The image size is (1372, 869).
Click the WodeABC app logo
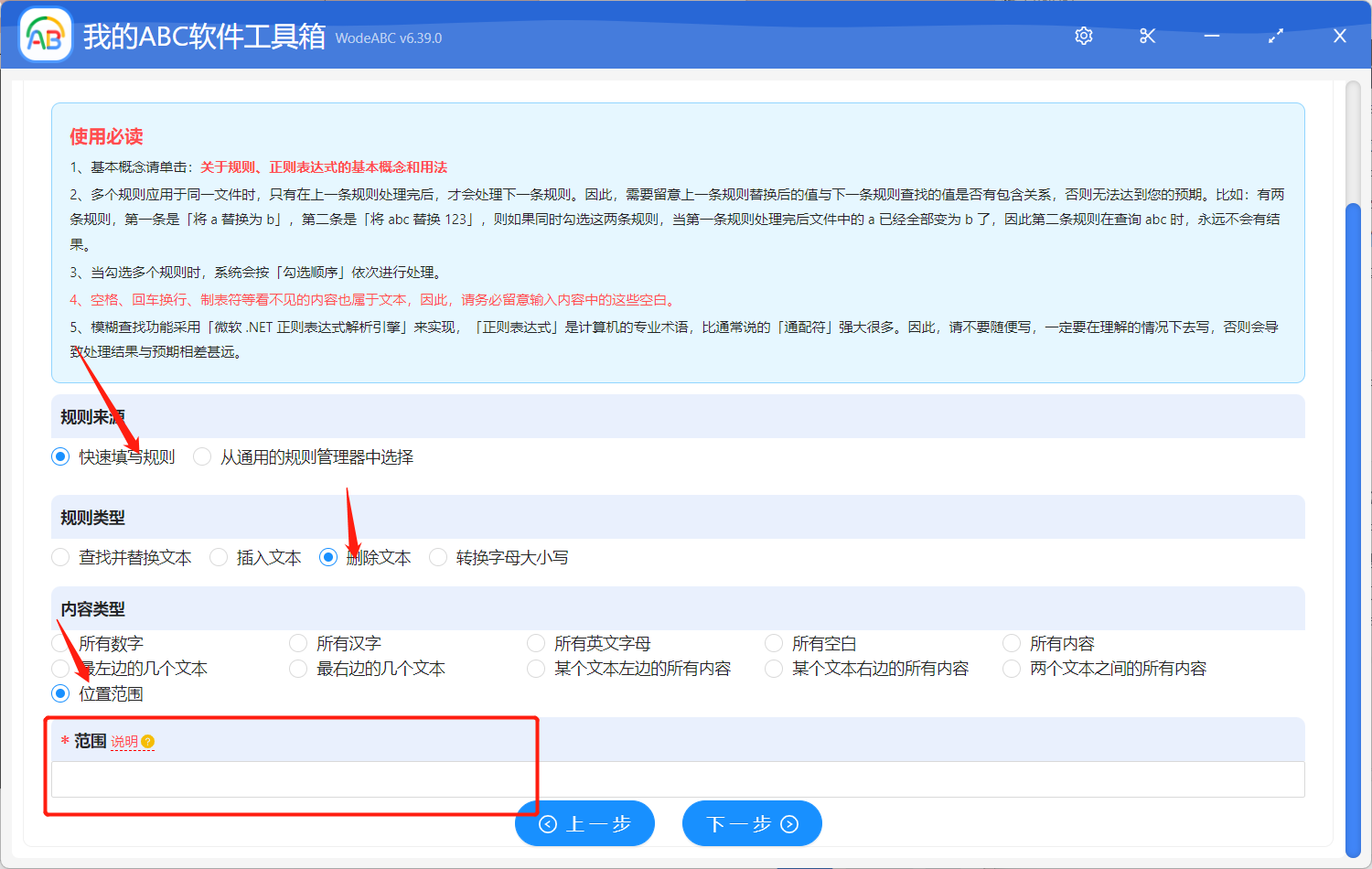coord(45,36)
